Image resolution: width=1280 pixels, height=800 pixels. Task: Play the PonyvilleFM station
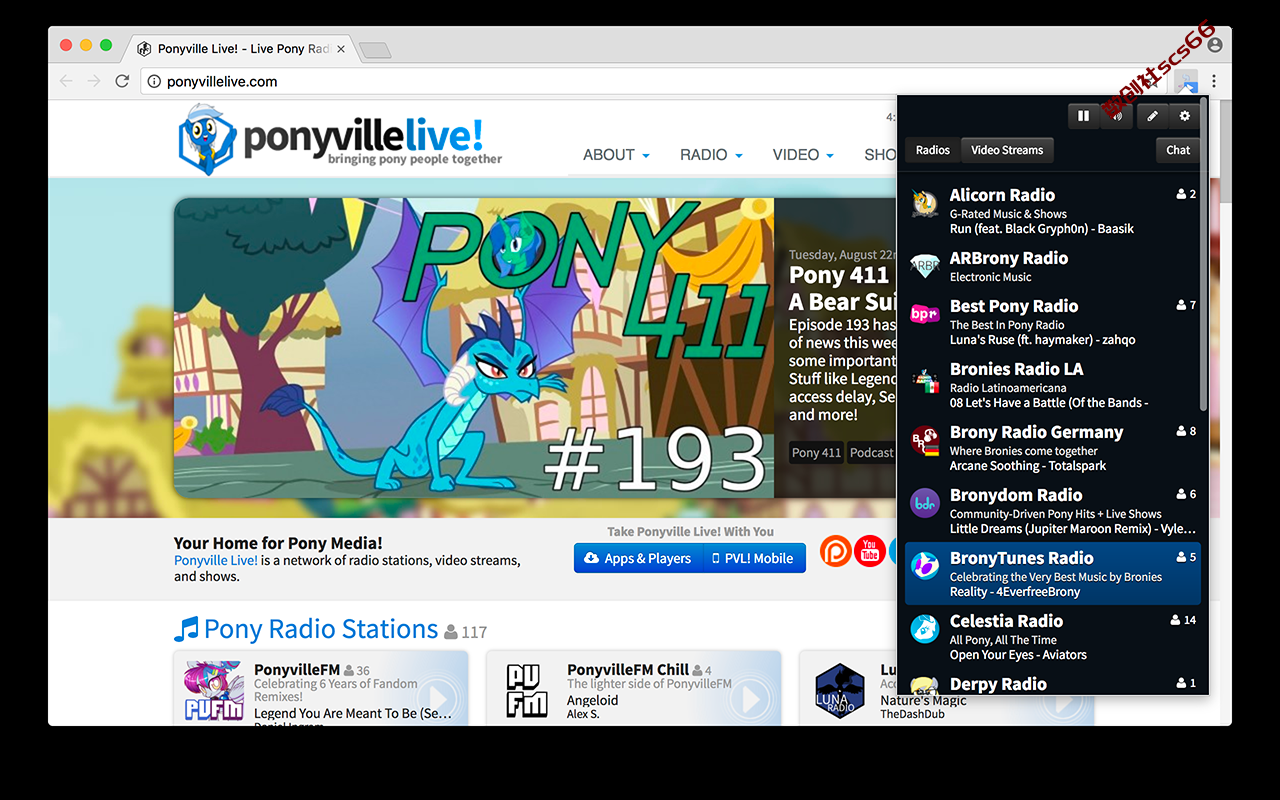click(437, 699)
